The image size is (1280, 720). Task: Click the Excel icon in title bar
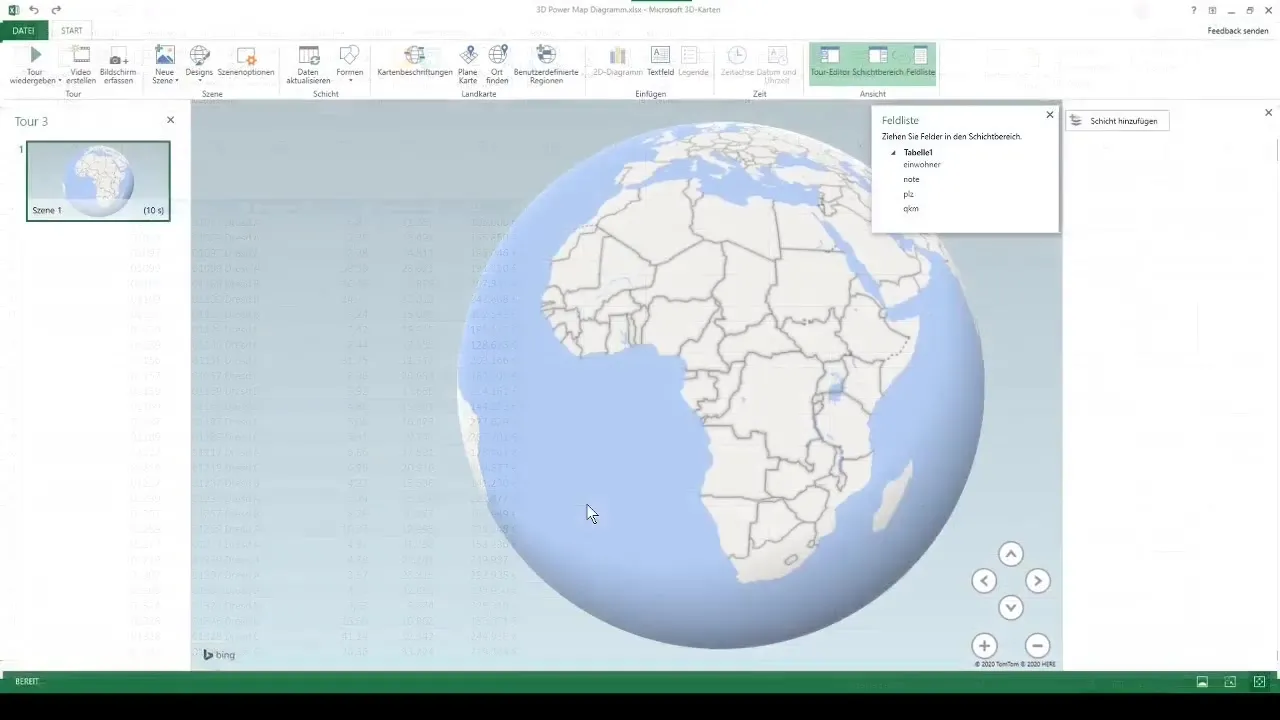(x=14, y=10)
